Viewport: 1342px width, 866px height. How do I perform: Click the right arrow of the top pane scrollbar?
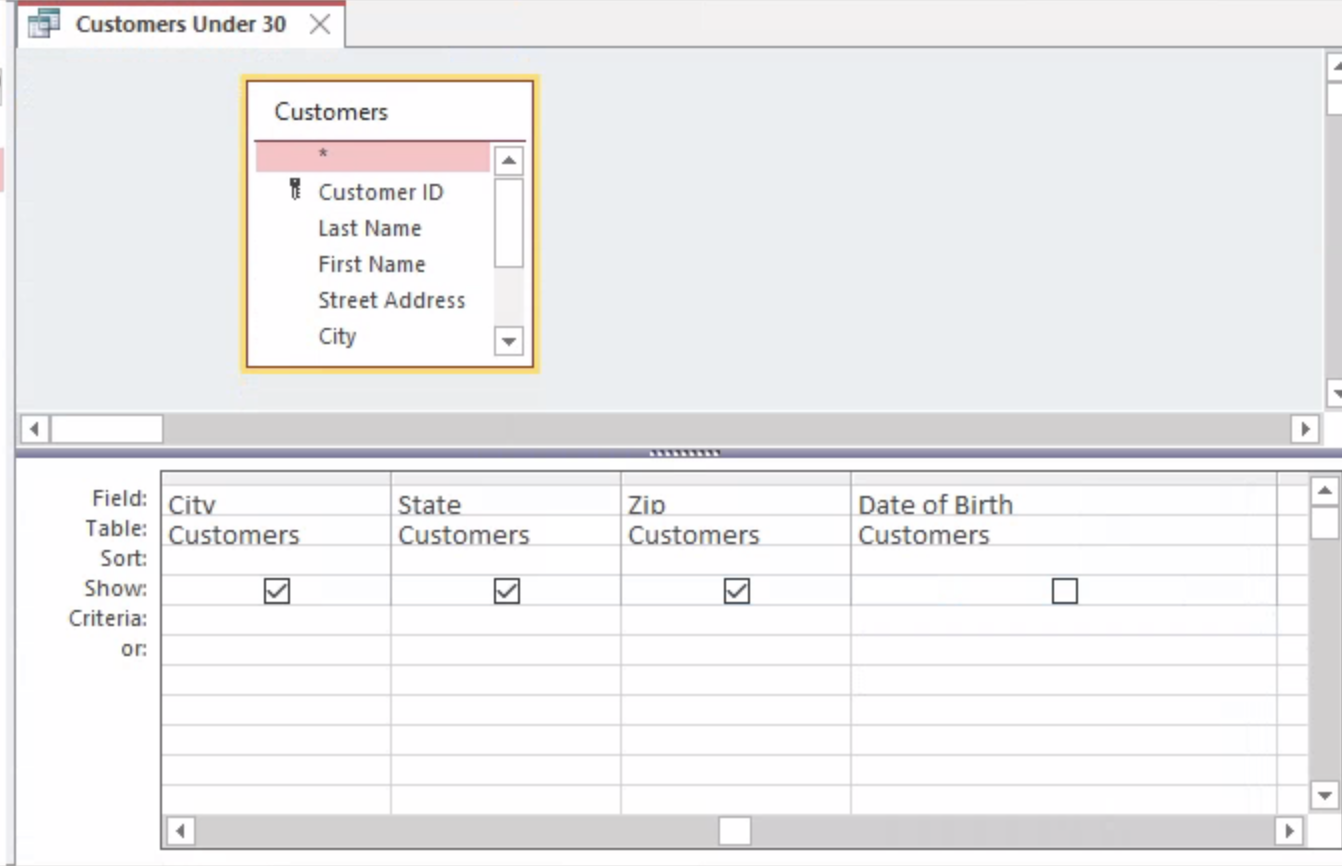click(x=1306, y=428)
